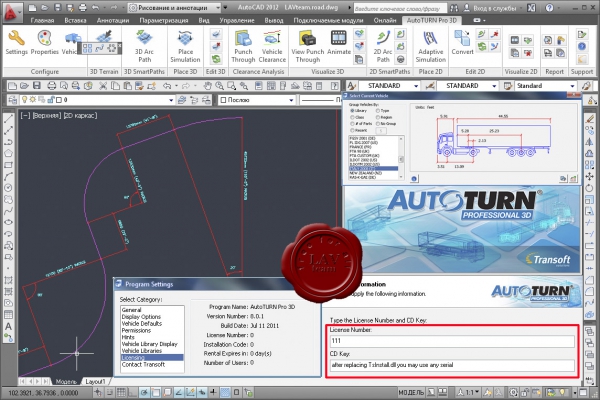
Task: Run the Punch Through clearance tool
Action: tap(243, 46)
